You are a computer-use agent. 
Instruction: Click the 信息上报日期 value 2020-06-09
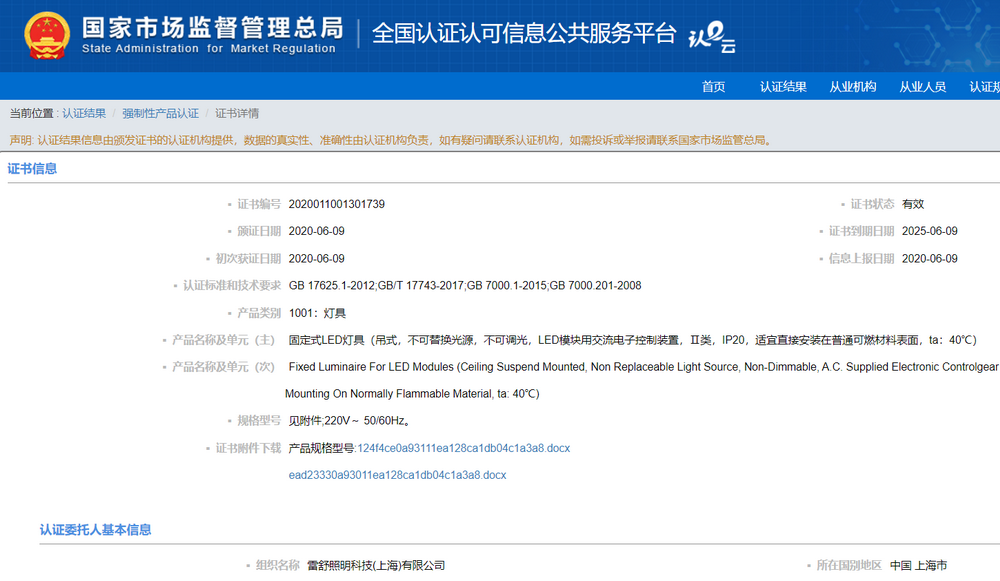pos(929,258)
